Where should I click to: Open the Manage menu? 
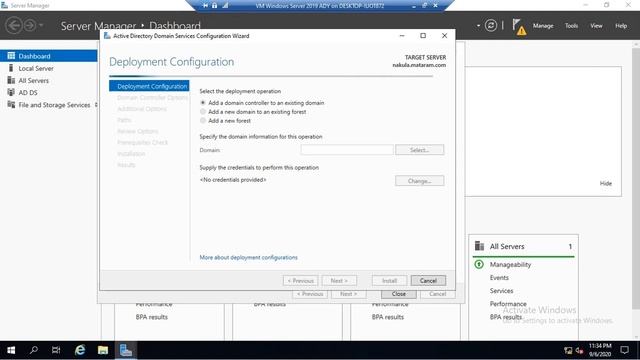[x=543, y=26]
